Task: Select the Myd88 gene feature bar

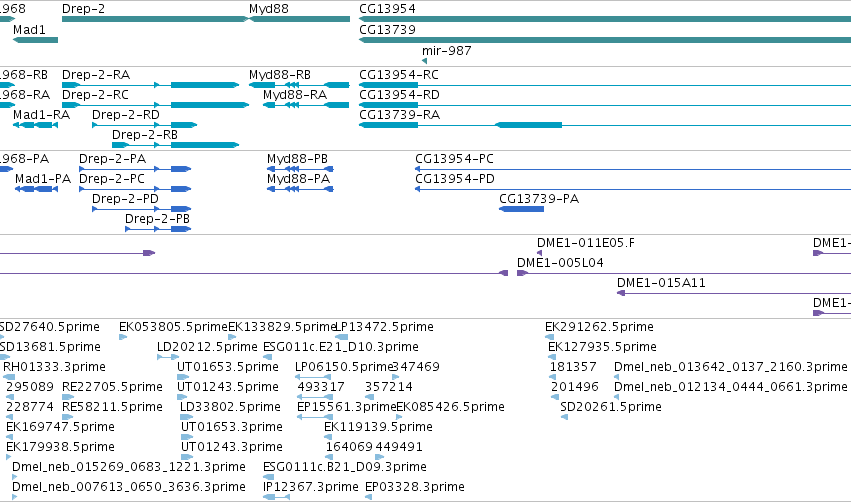Action: click(x=299, y=19)
